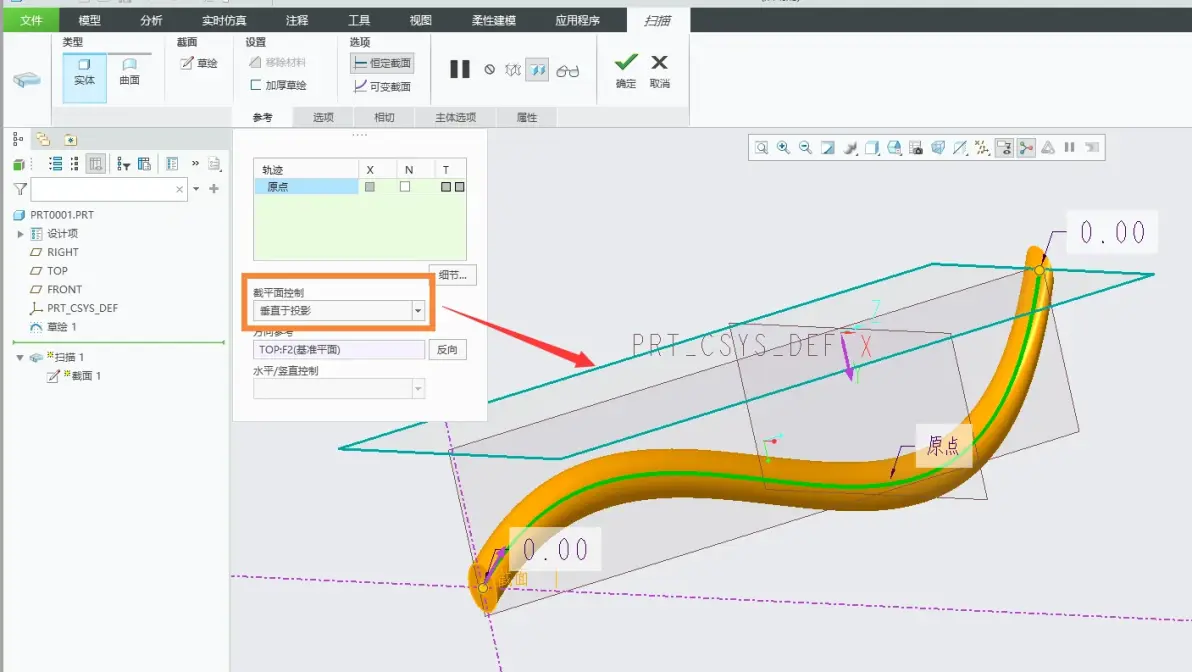The width and height of the screenshot is (1192, 672).
Task: Select 曲面 surface type icon
Action: pyautogui.click(x=129, y=71)
